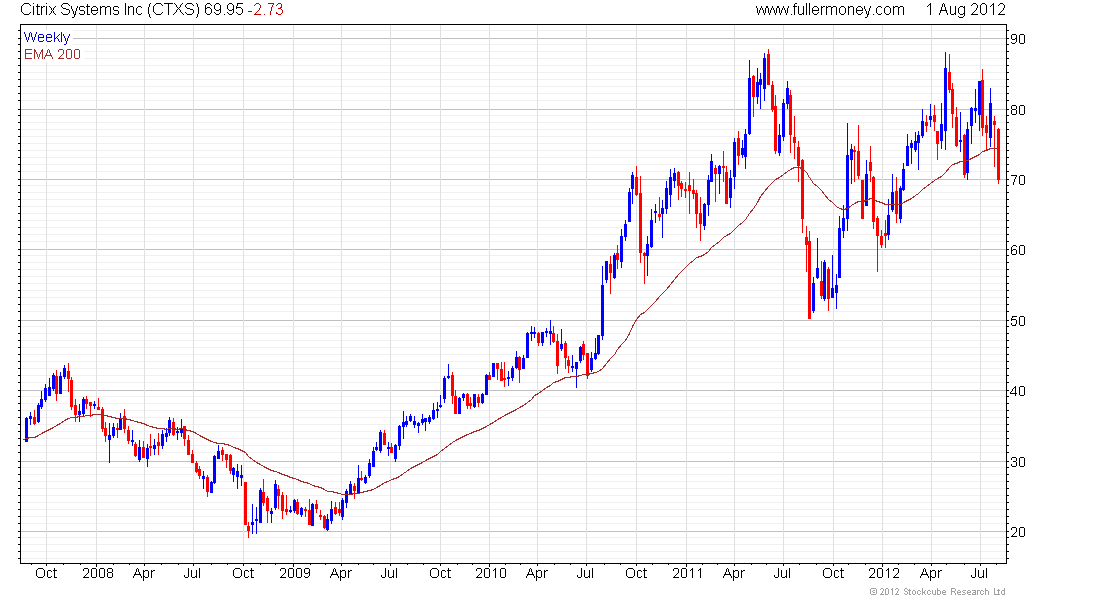Click the 50 price axis label
The width and height of the screenshot is (1100, 600).
[x=1017, y=321]
